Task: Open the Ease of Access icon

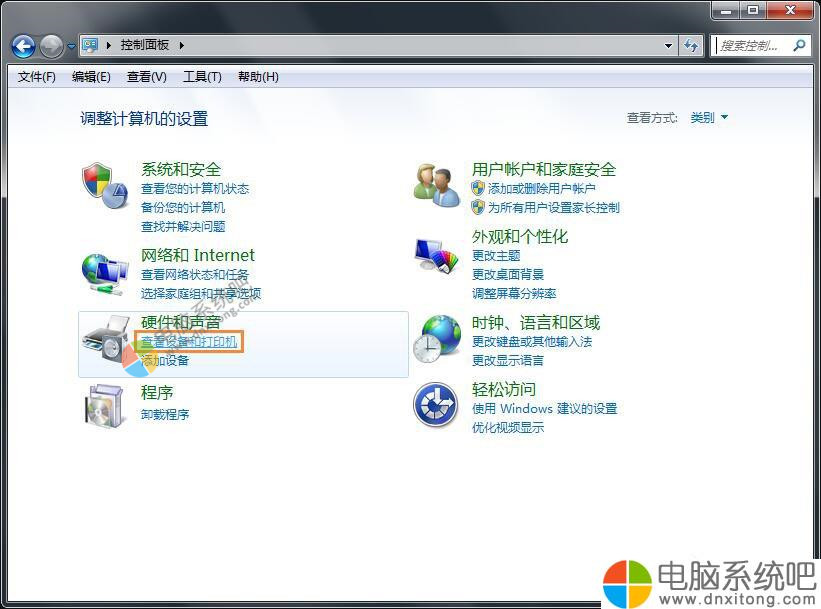Action: click(436, 404)
